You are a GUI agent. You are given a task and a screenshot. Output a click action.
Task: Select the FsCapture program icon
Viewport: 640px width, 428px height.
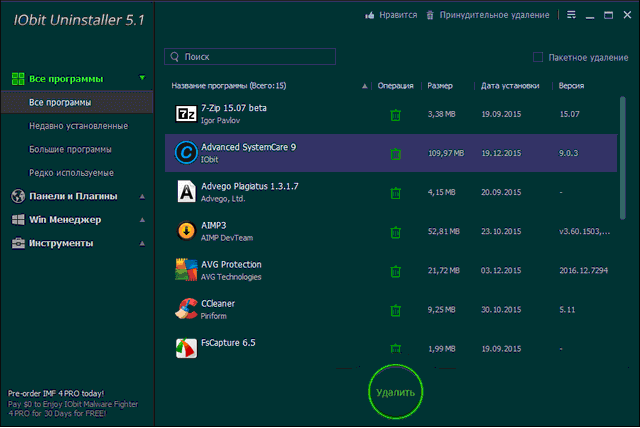tap(186, 348)
